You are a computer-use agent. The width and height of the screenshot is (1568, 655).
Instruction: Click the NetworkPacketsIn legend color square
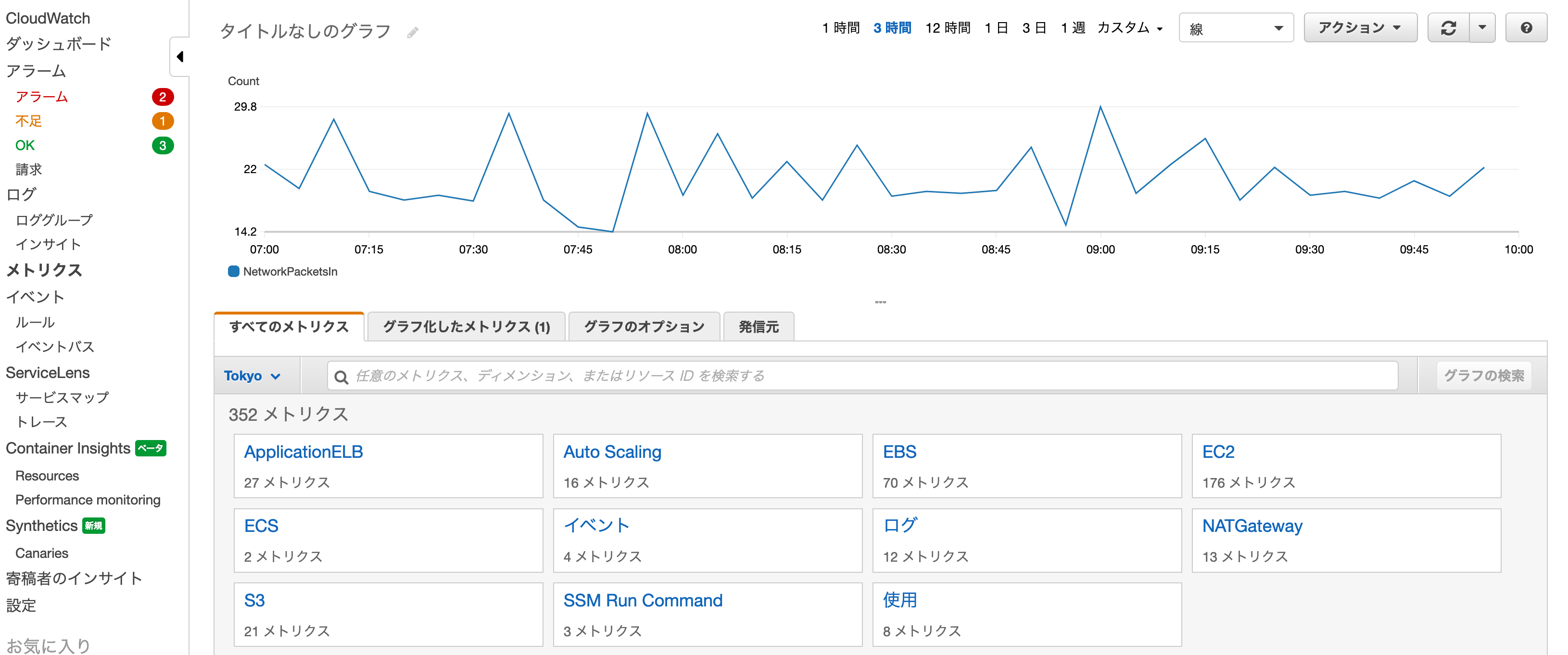tap(233, 272)
